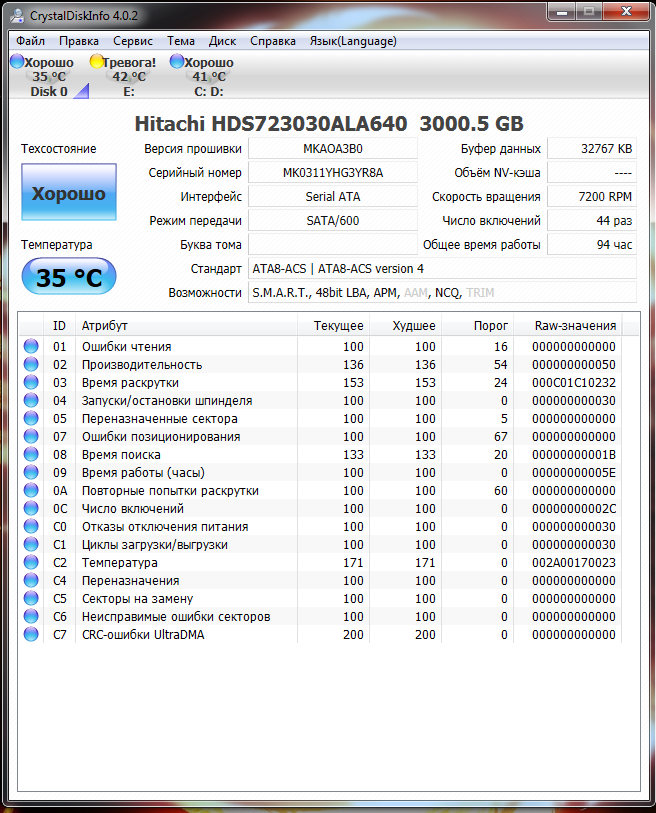Image resolution: width=656 pixels, height=813 pixels.
Task: Click the status orb for Повторные попытки раскрутки
Action: click(x=31, y=490)
